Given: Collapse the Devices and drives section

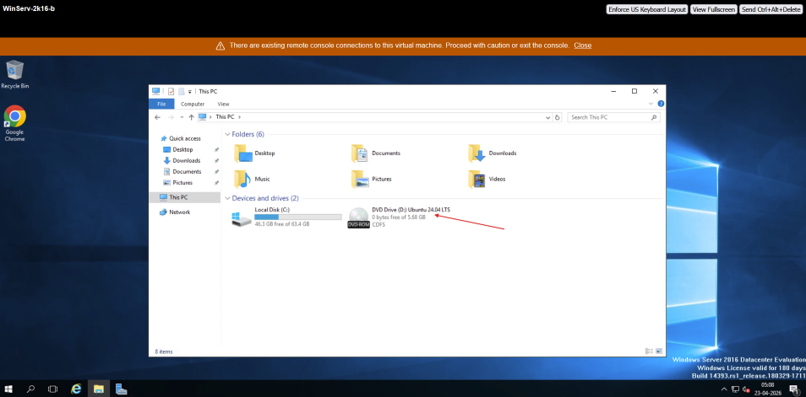Looking at the screenshot, I should point(228,198).
